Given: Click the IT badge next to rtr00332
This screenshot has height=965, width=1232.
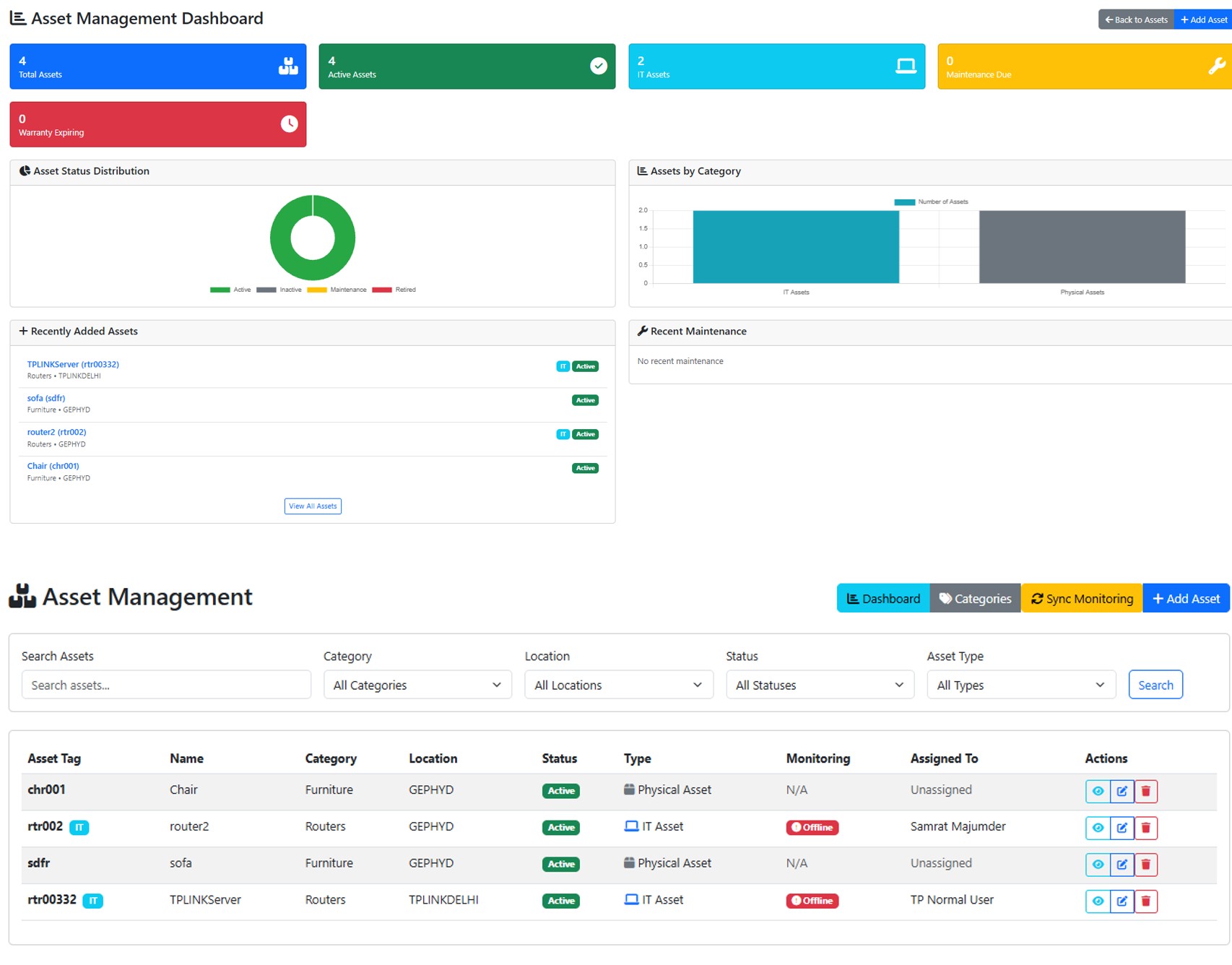Looking at the screenshot, I should (x=93, y=901).
